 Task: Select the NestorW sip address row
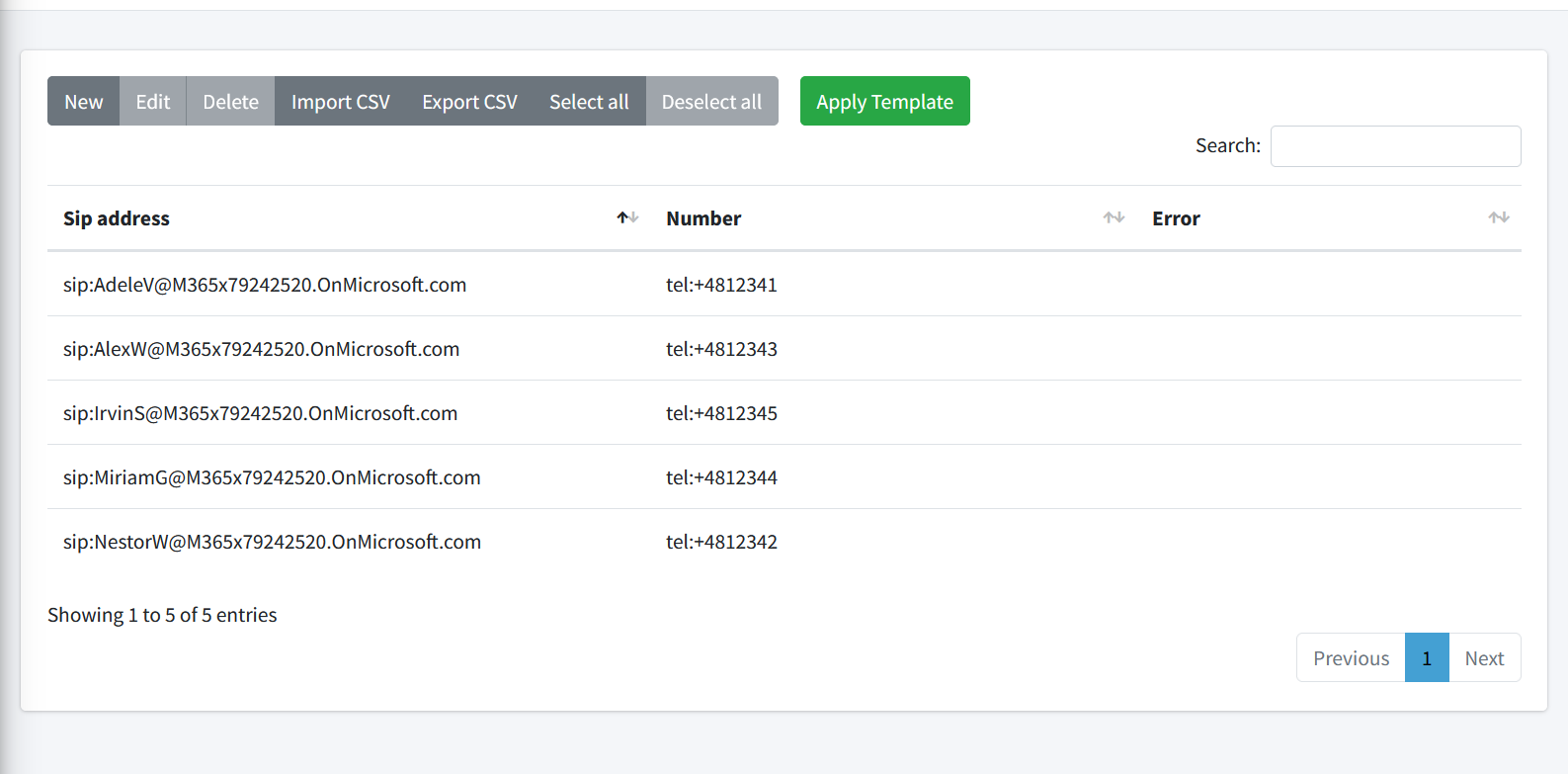(x=272, y=542)
